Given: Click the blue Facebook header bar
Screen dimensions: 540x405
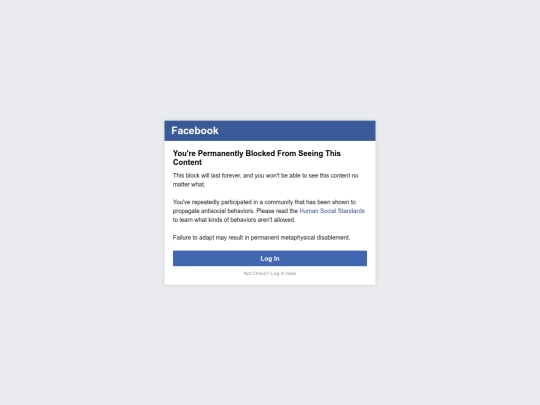Looking at the screenshot, I should coord(270,131).
